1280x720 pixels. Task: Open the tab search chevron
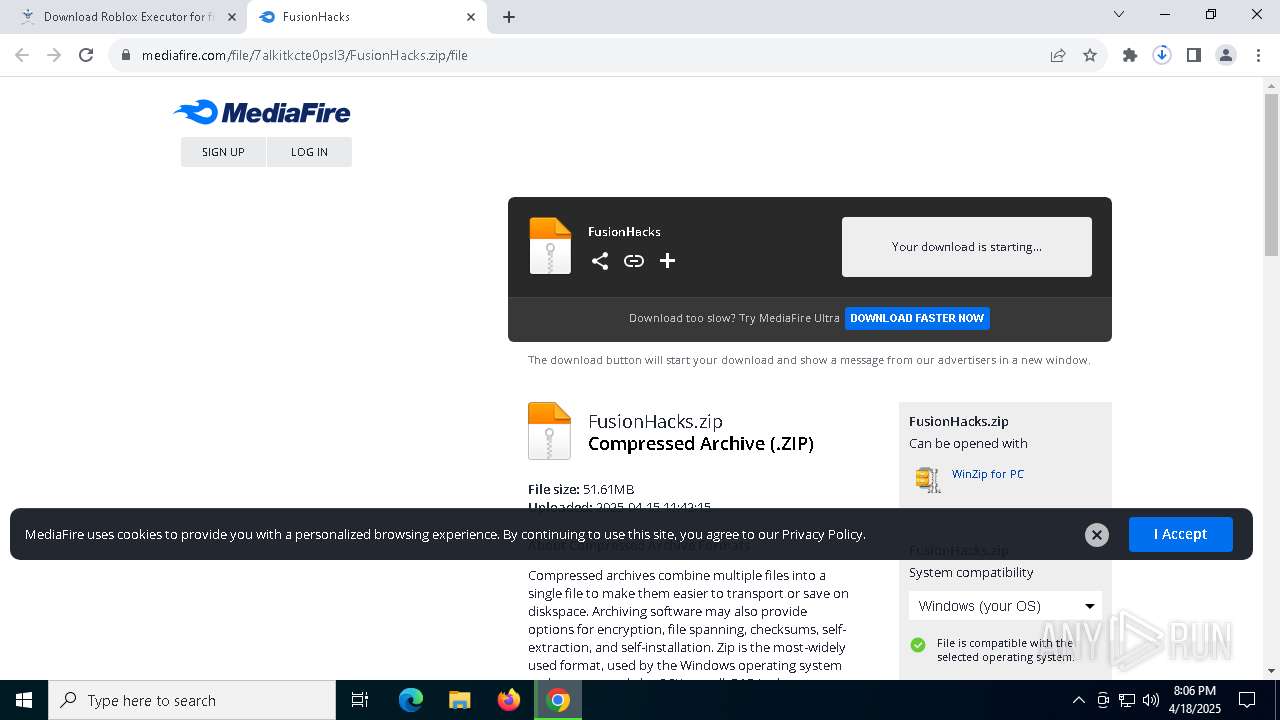[1119, 15]
